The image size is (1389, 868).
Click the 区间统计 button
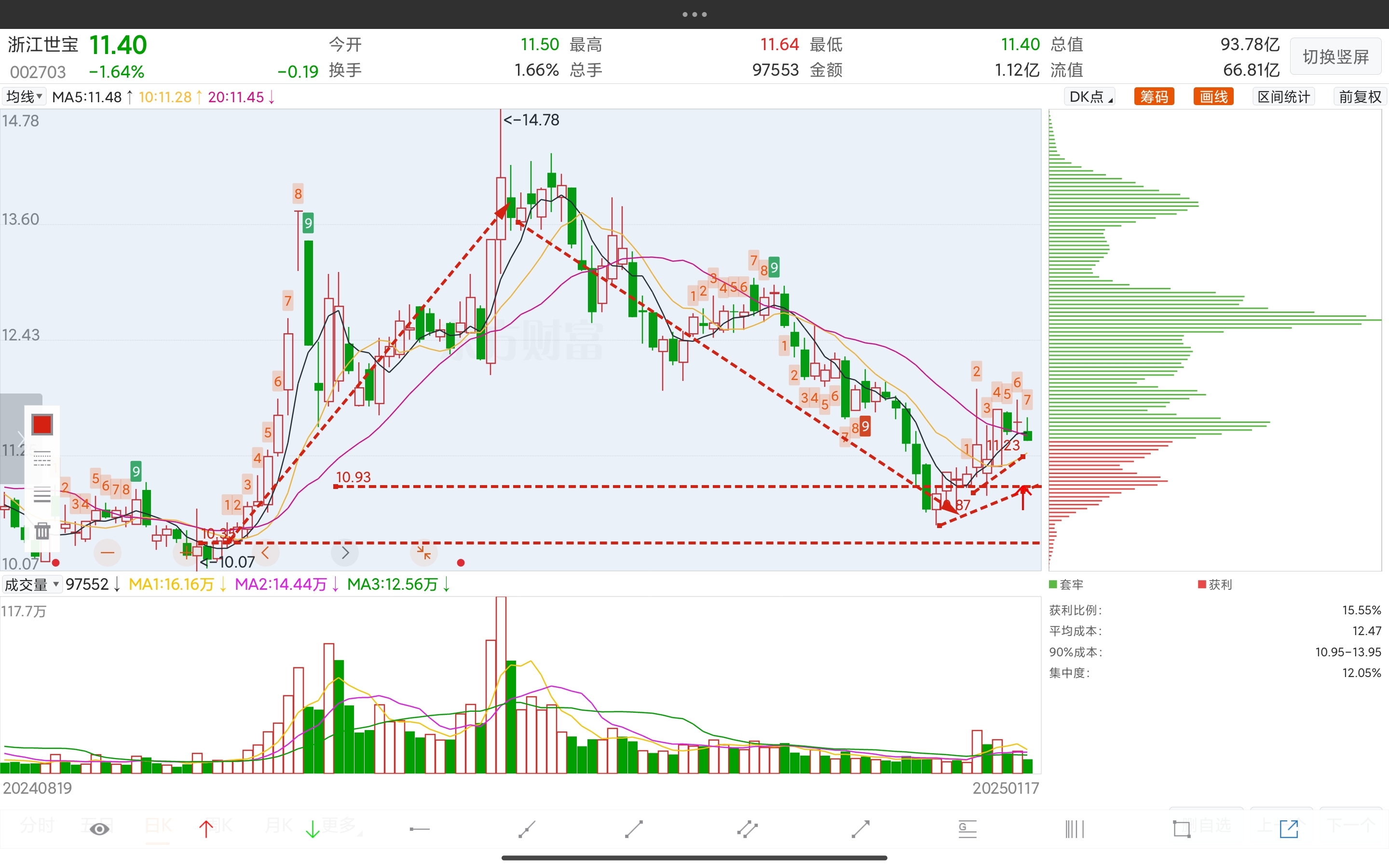(1283, 96)
